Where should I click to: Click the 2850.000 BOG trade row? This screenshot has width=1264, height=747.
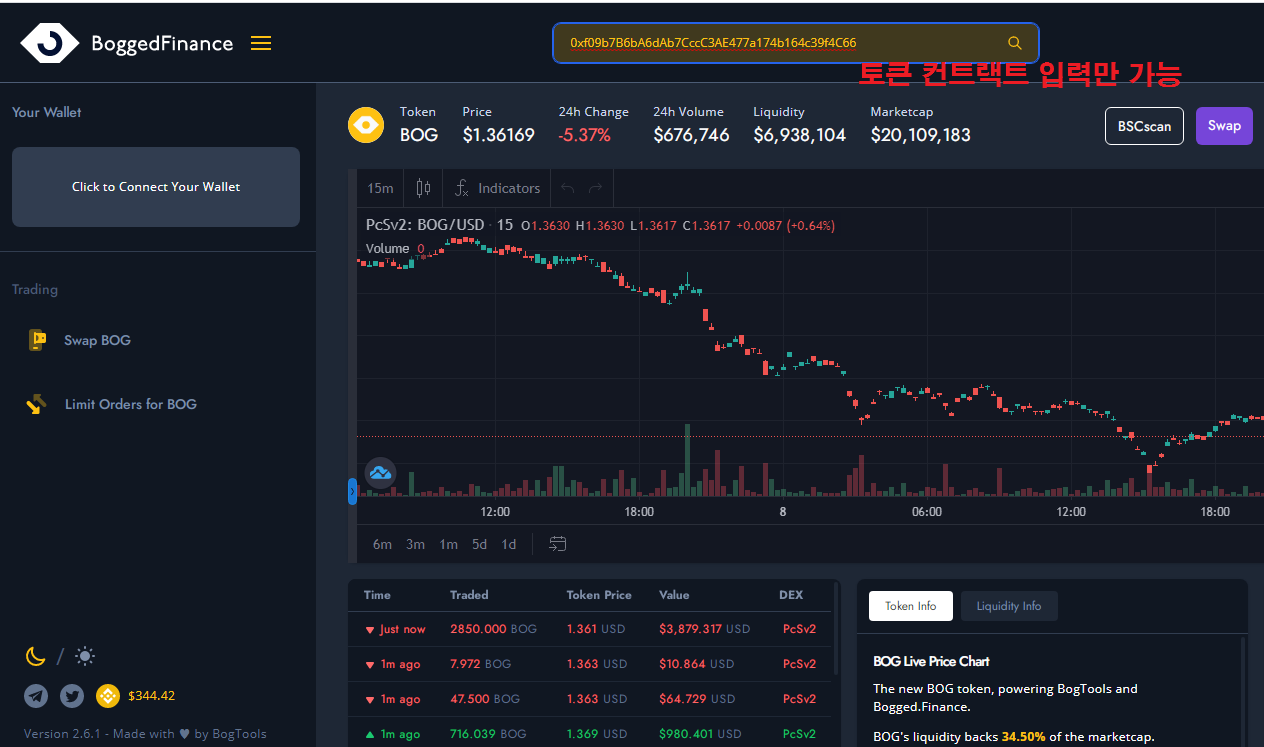tap(589, 629)
